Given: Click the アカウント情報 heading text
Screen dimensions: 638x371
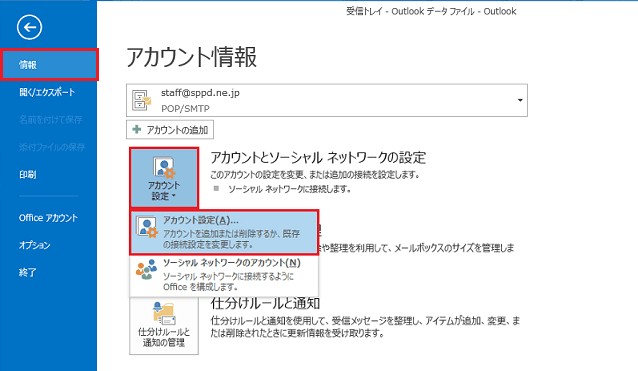Looking at the screenshot, I should [x=192, y=57].
